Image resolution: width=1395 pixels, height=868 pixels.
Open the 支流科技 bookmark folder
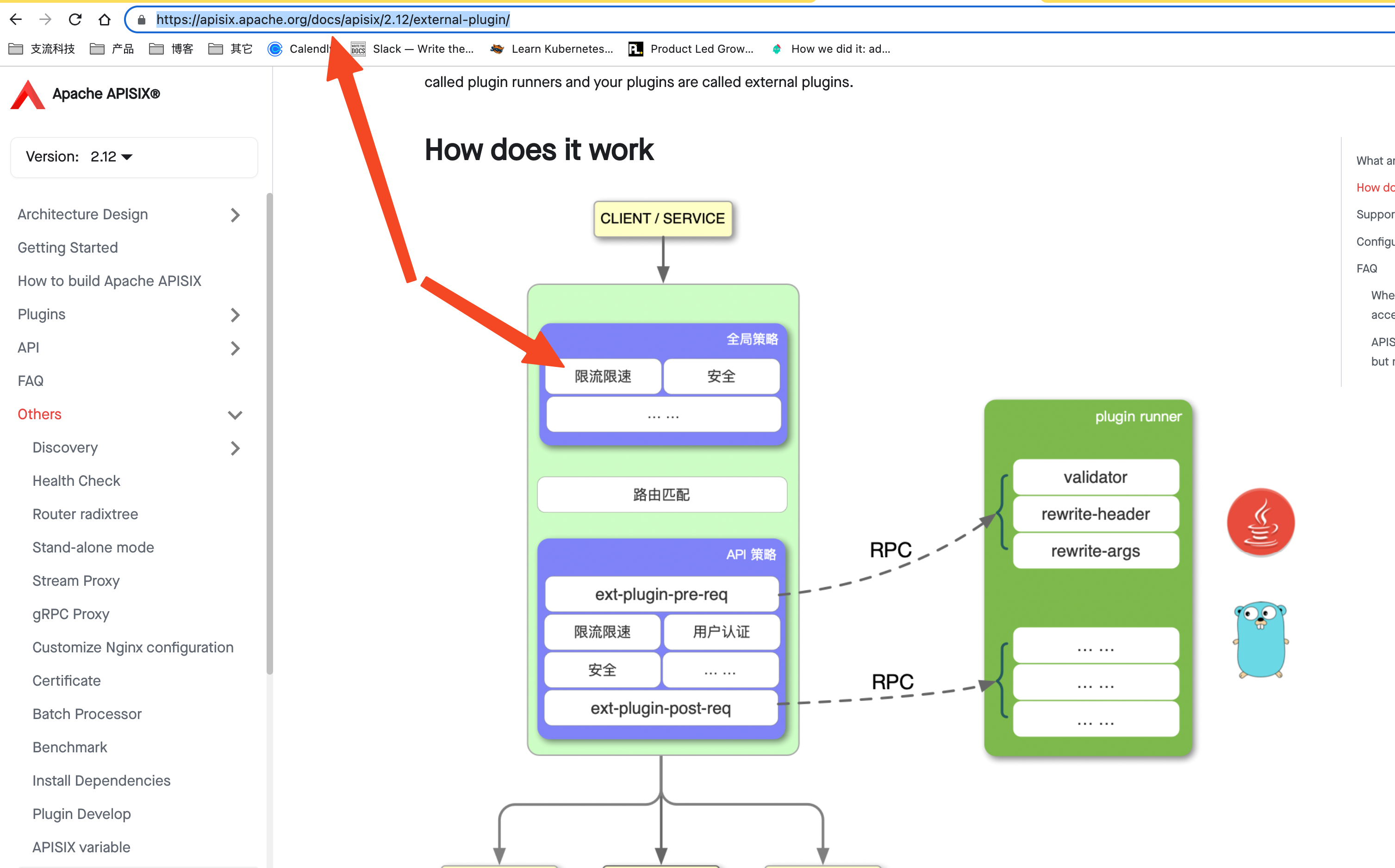[x=41, y=49]
